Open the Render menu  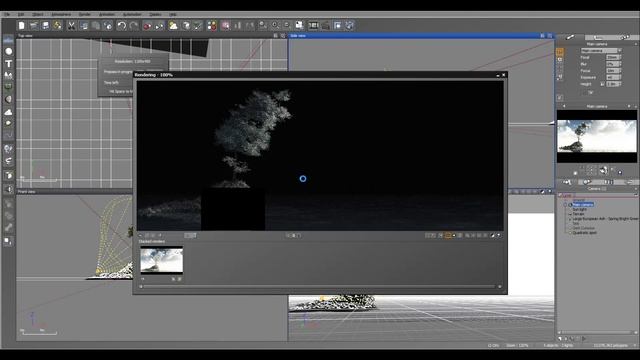(x=84, y=14)
